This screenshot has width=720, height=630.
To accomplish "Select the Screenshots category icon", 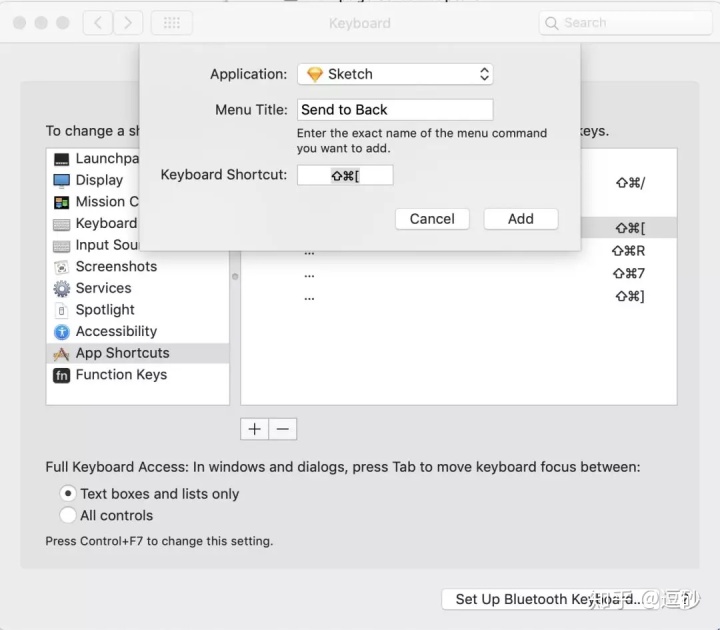I will tap(62, 267).
